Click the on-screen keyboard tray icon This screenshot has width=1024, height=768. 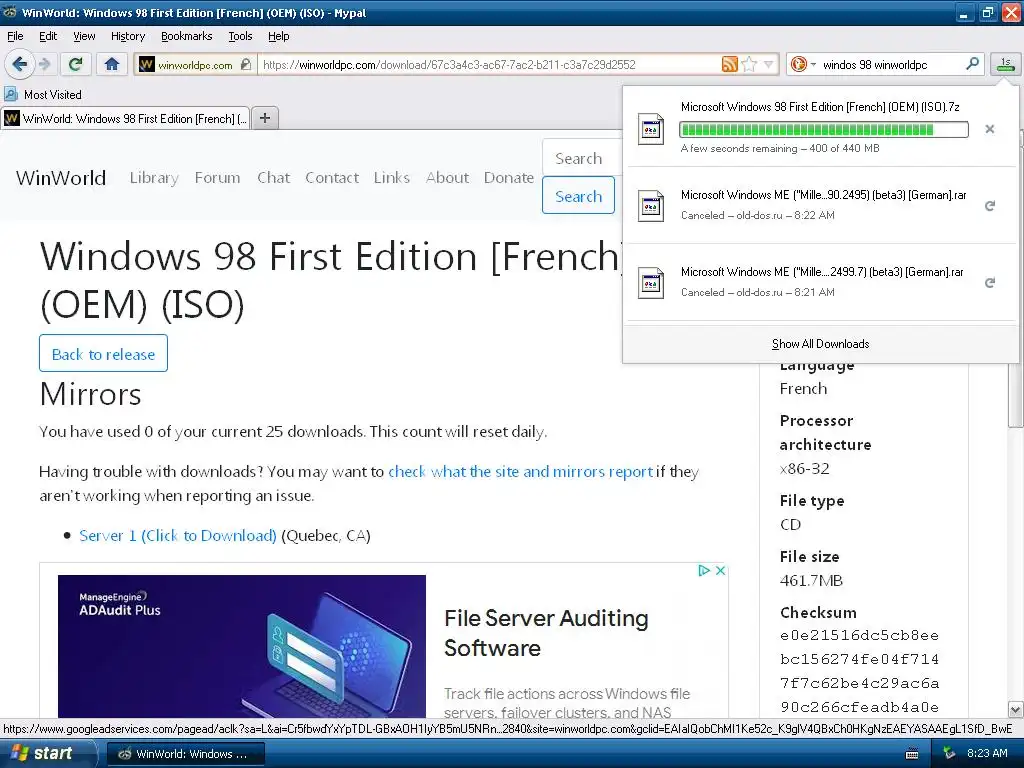[x=912, y=754]
